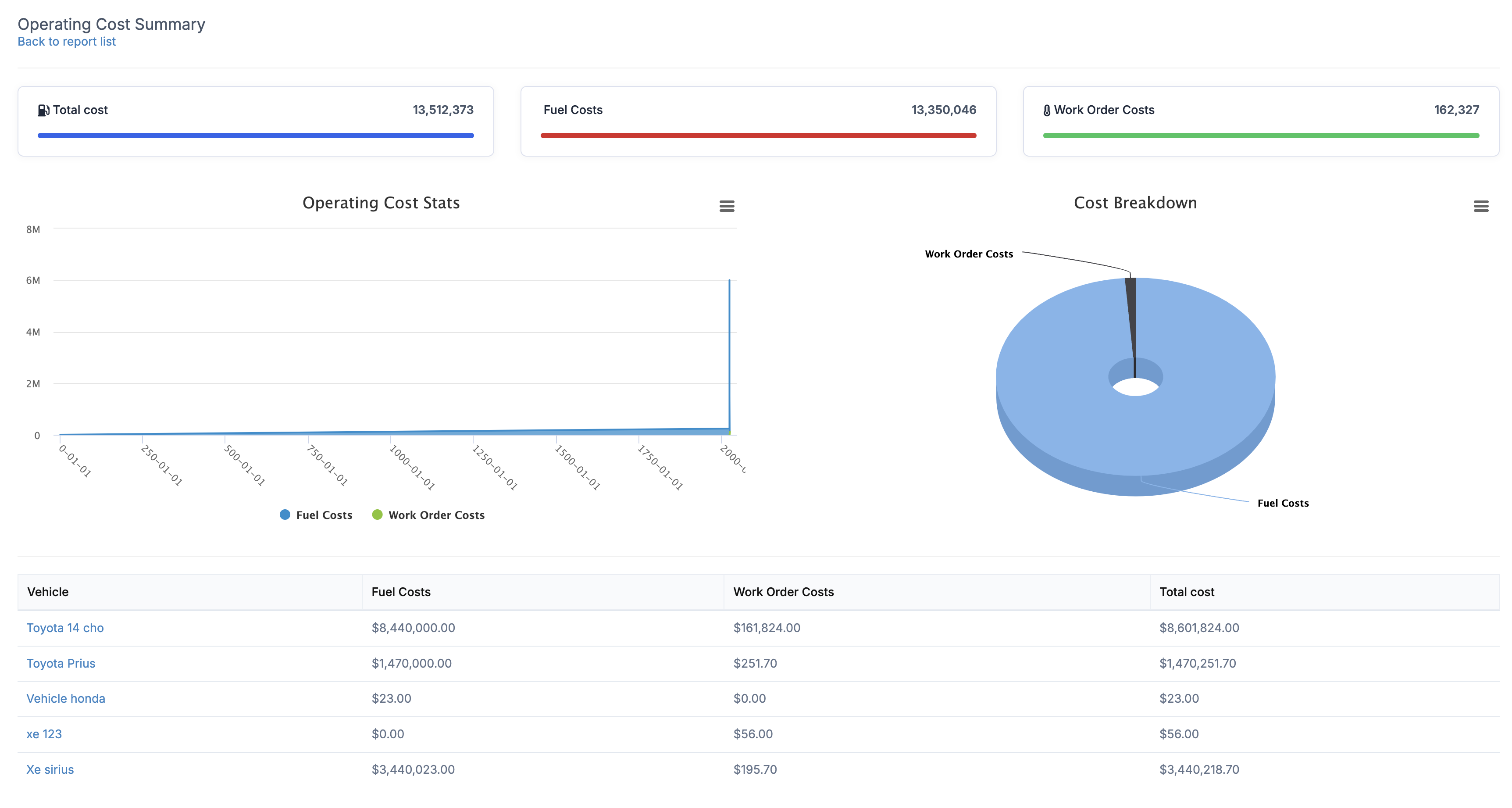Open the Xe sirius vehicle link
Image resolution: width=1512 pixels, height=808 pixels.
pyautogui.click(x=50, y=770)
